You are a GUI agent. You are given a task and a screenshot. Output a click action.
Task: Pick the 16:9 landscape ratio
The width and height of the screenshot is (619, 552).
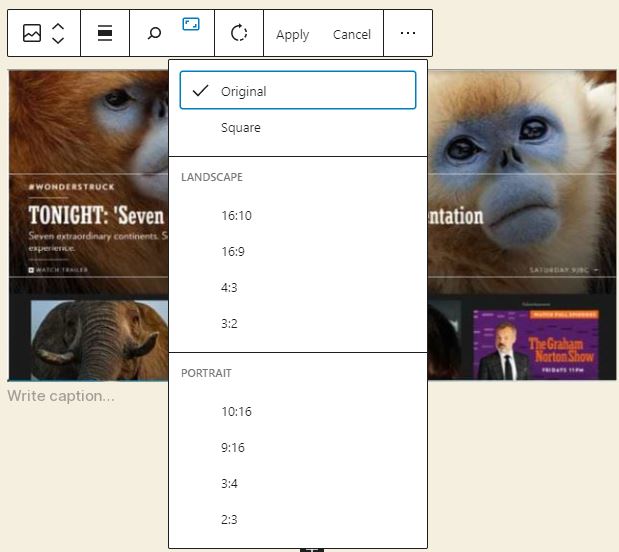[x=298, y=252]
